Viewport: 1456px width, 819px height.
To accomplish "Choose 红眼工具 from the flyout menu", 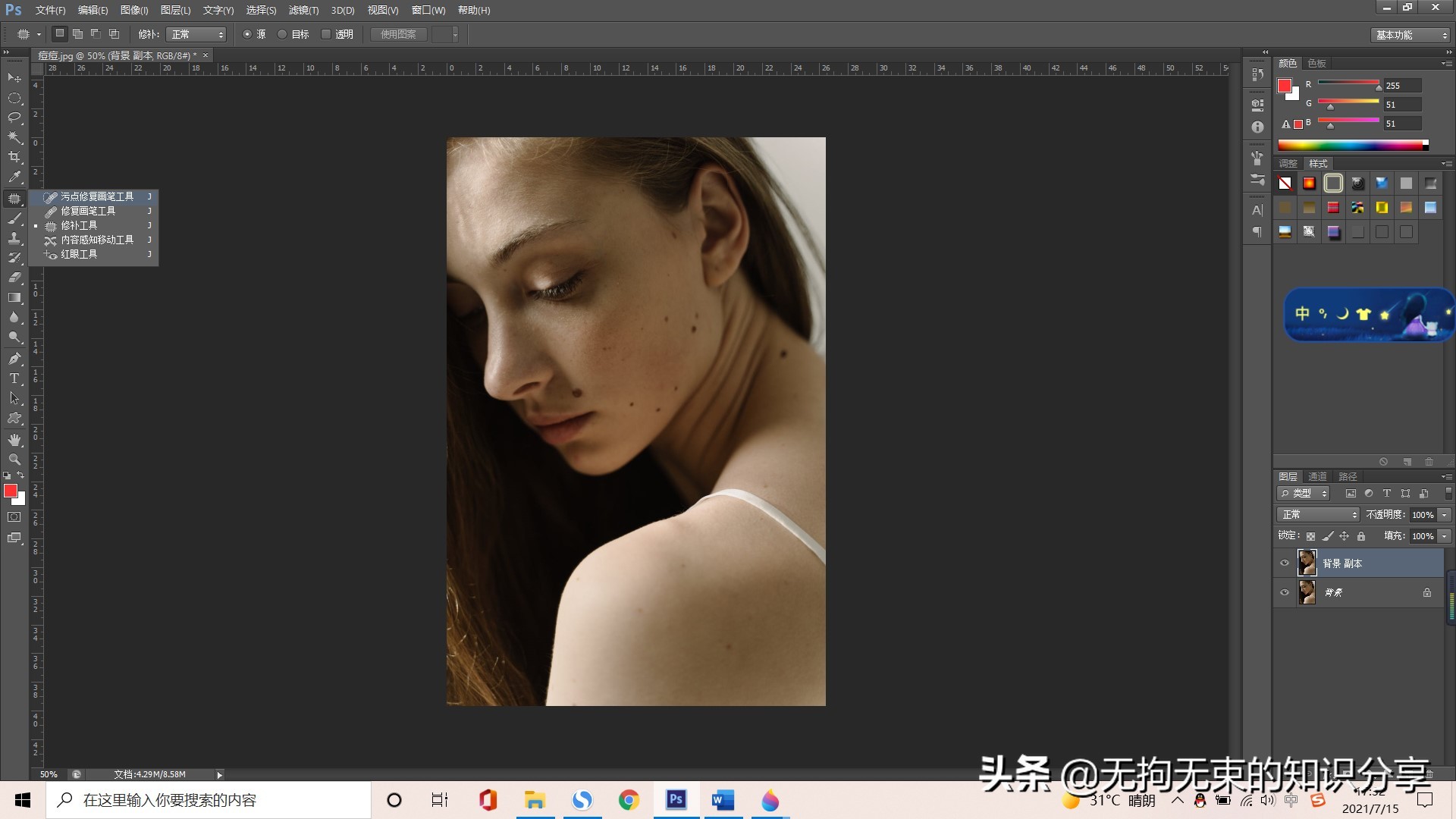I will tap(79, 255).
